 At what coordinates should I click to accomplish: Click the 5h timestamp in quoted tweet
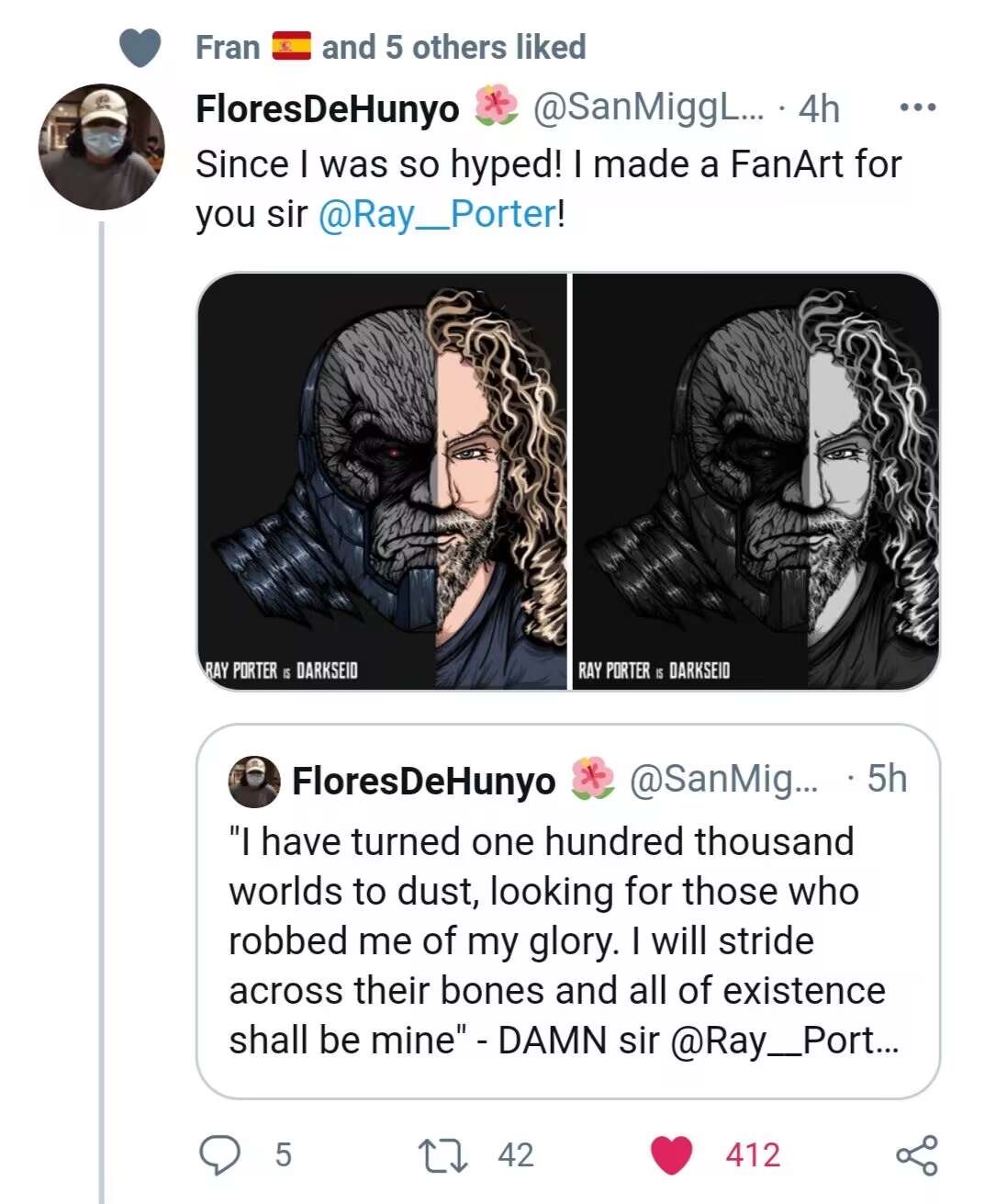click(x=886, y=779)
